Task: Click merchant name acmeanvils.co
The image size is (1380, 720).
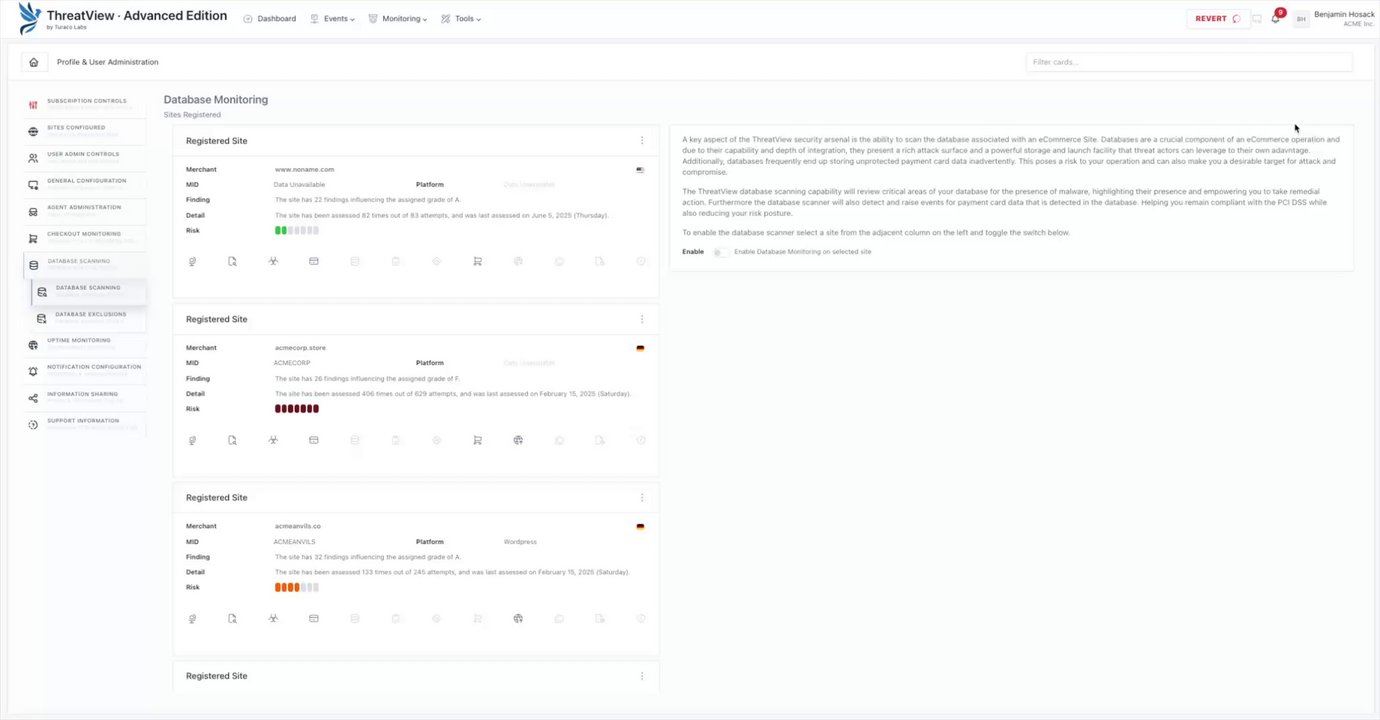Action: [298, 526]
